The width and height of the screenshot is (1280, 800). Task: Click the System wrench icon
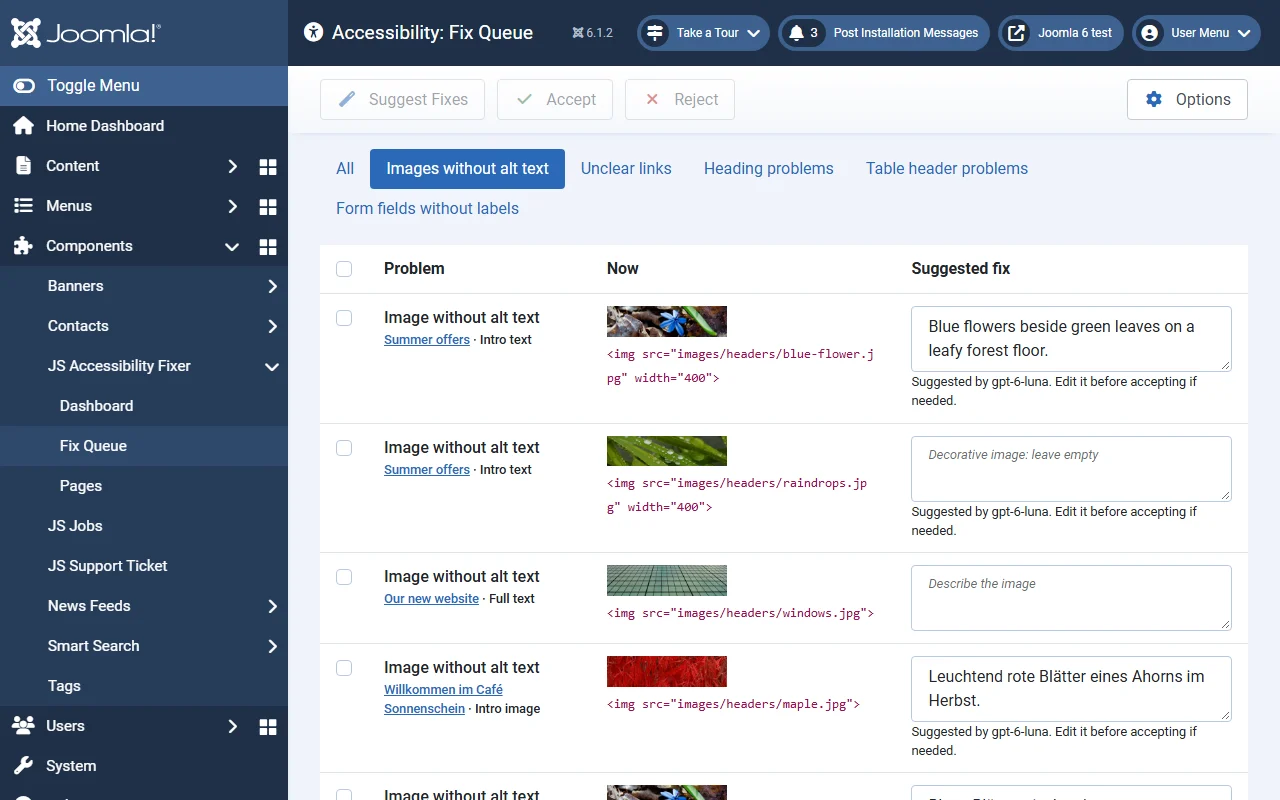pyautogui.click(x=24, y=766)
